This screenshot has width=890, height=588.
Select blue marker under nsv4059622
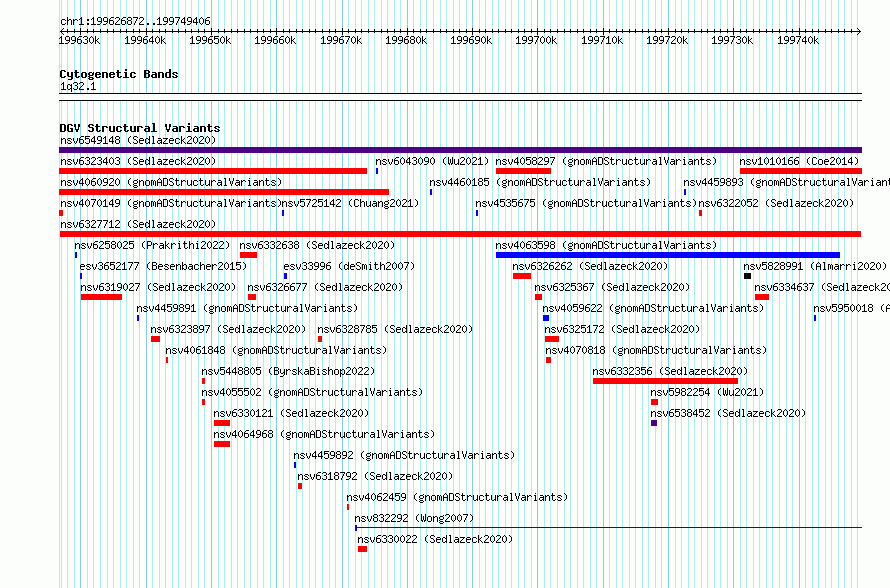[x=546, y=318]
